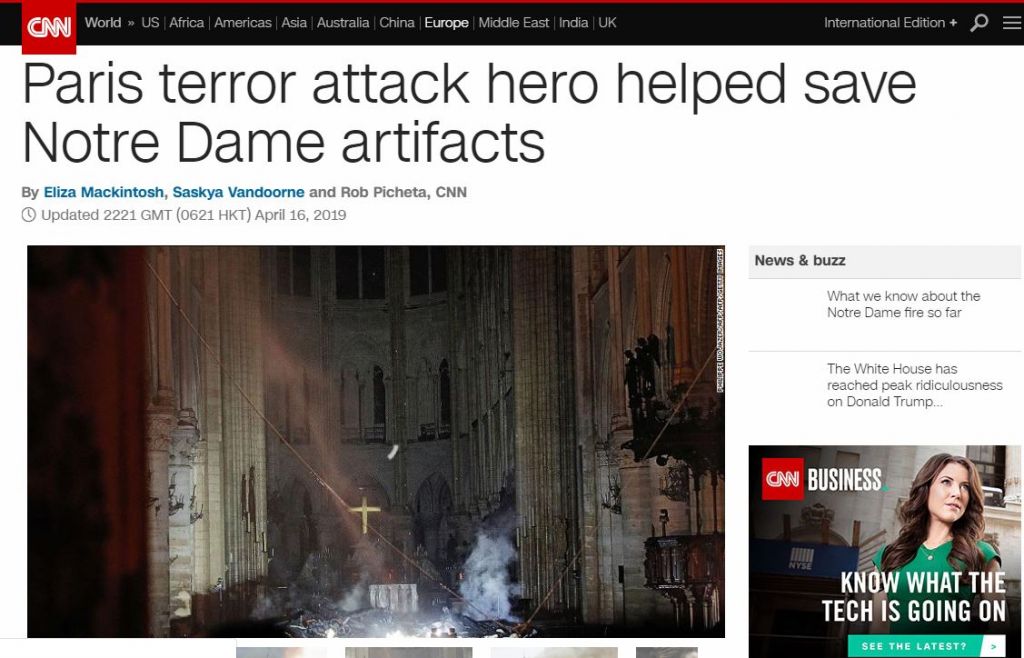Open the search magnifier icon
Screen dimensions: 1024x658
pos(979,23)
